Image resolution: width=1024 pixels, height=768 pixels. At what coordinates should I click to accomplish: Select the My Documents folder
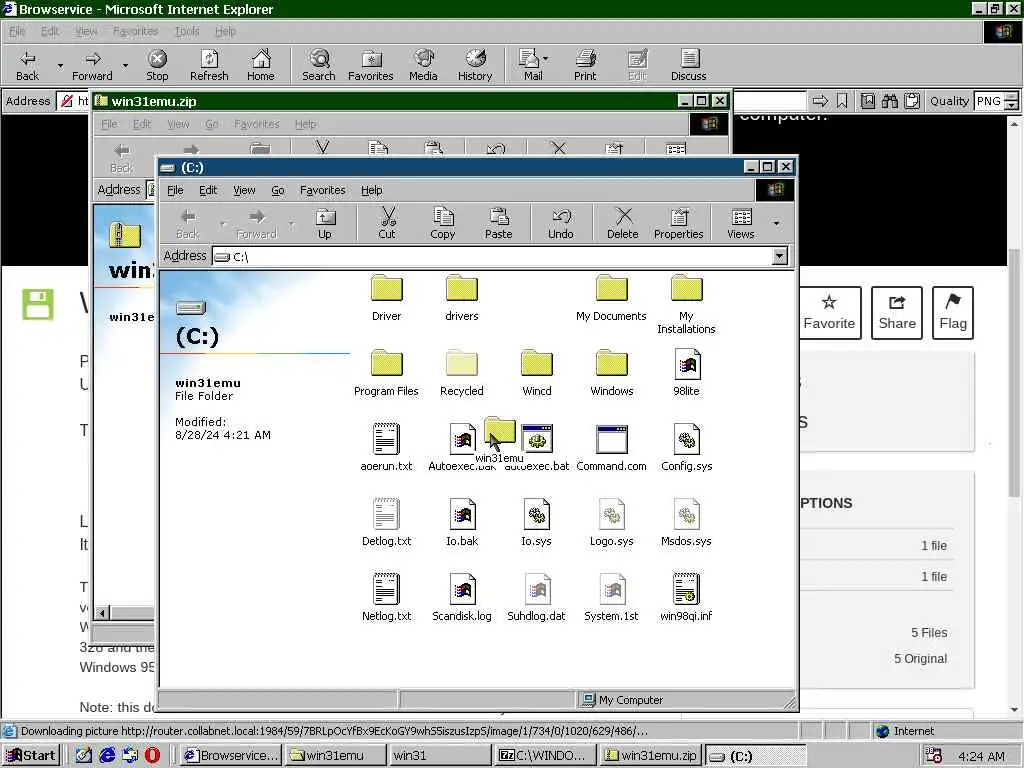click(x=611, y=298)
